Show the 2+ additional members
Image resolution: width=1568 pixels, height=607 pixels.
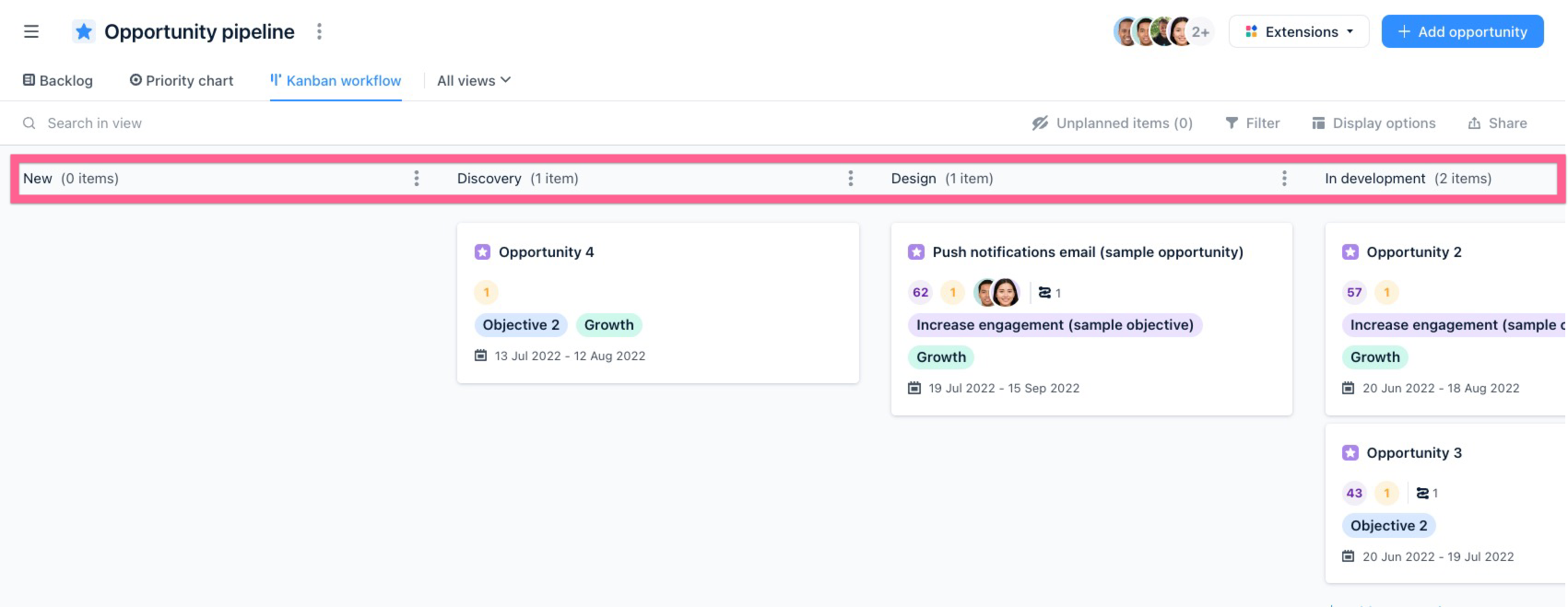coord(1200,31)
